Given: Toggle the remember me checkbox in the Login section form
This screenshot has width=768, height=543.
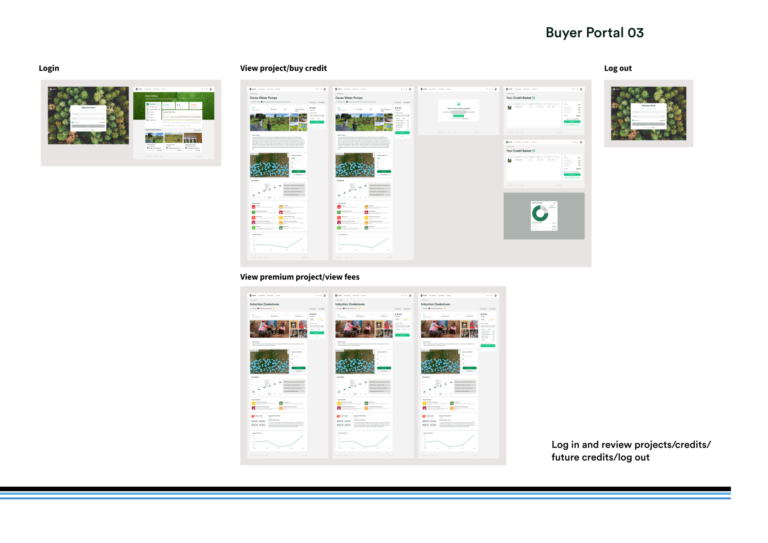Looking at the screenshot, I should [x=72, y=122].
